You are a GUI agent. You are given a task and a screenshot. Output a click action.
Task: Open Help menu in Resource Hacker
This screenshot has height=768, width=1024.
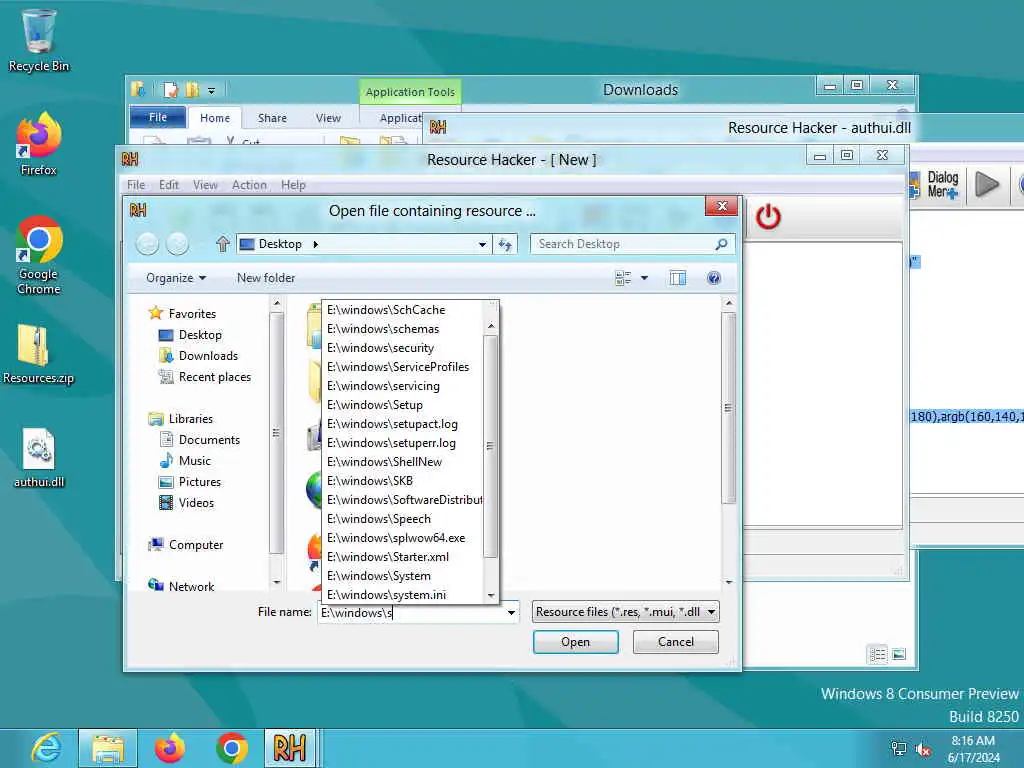pyautogui.click(x=293, y=185)
